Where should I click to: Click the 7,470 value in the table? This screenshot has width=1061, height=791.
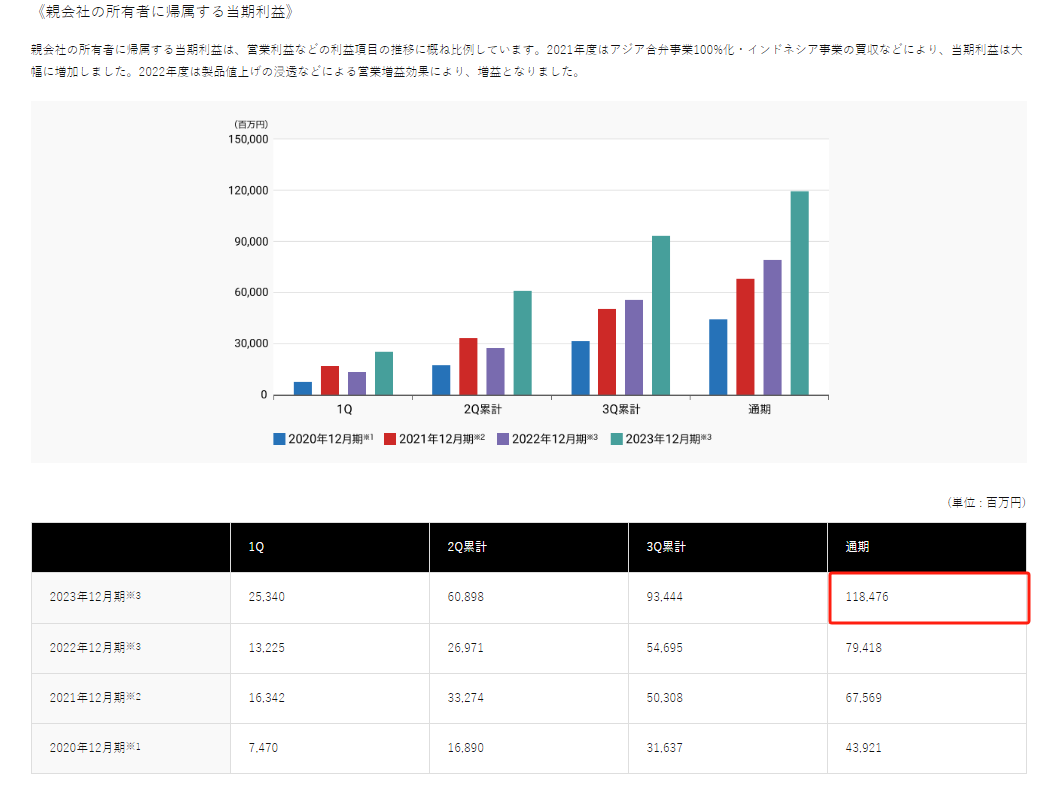(263, 747)
